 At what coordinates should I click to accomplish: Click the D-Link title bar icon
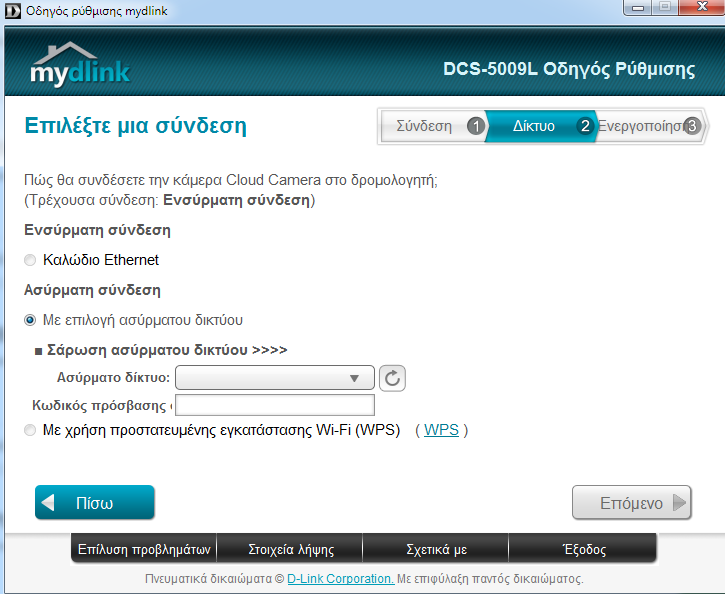[x=12, y=11]
